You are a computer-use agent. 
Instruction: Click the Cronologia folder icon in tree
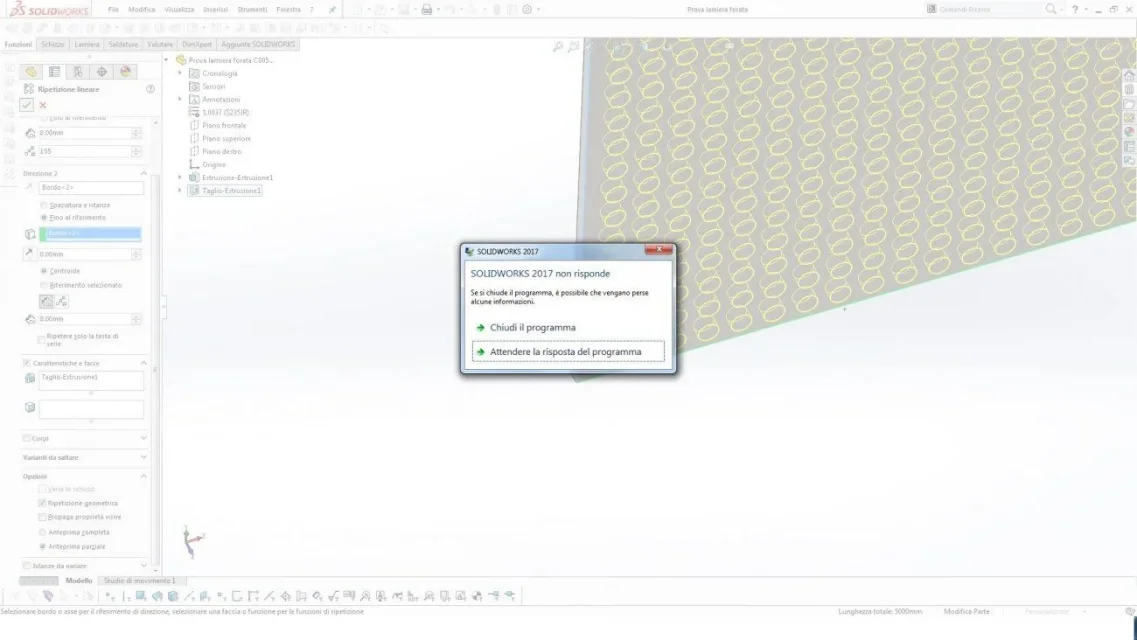pyautogui.click(x=194, y=73)
